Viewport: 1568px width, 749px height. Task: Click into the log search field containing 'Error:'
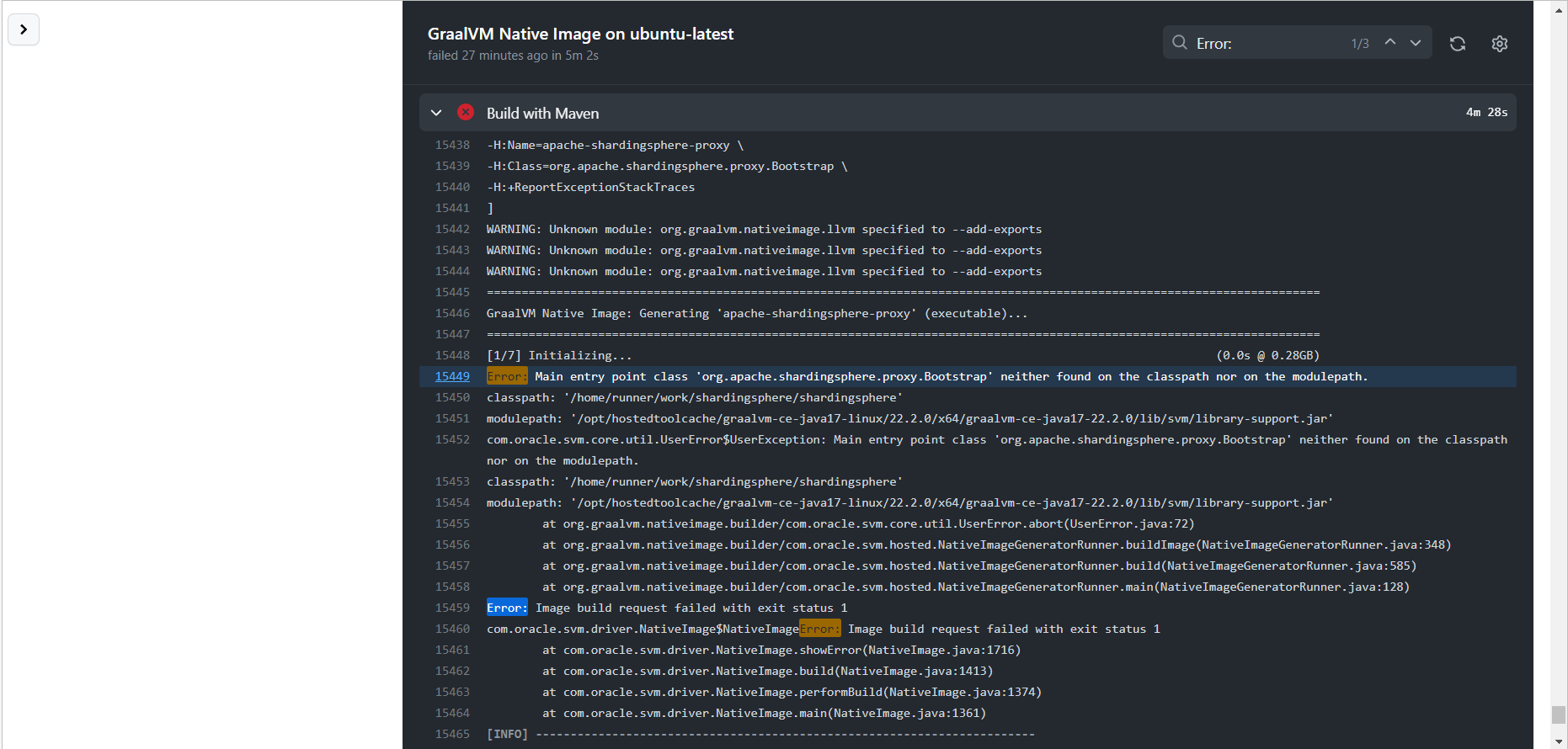1269,43
